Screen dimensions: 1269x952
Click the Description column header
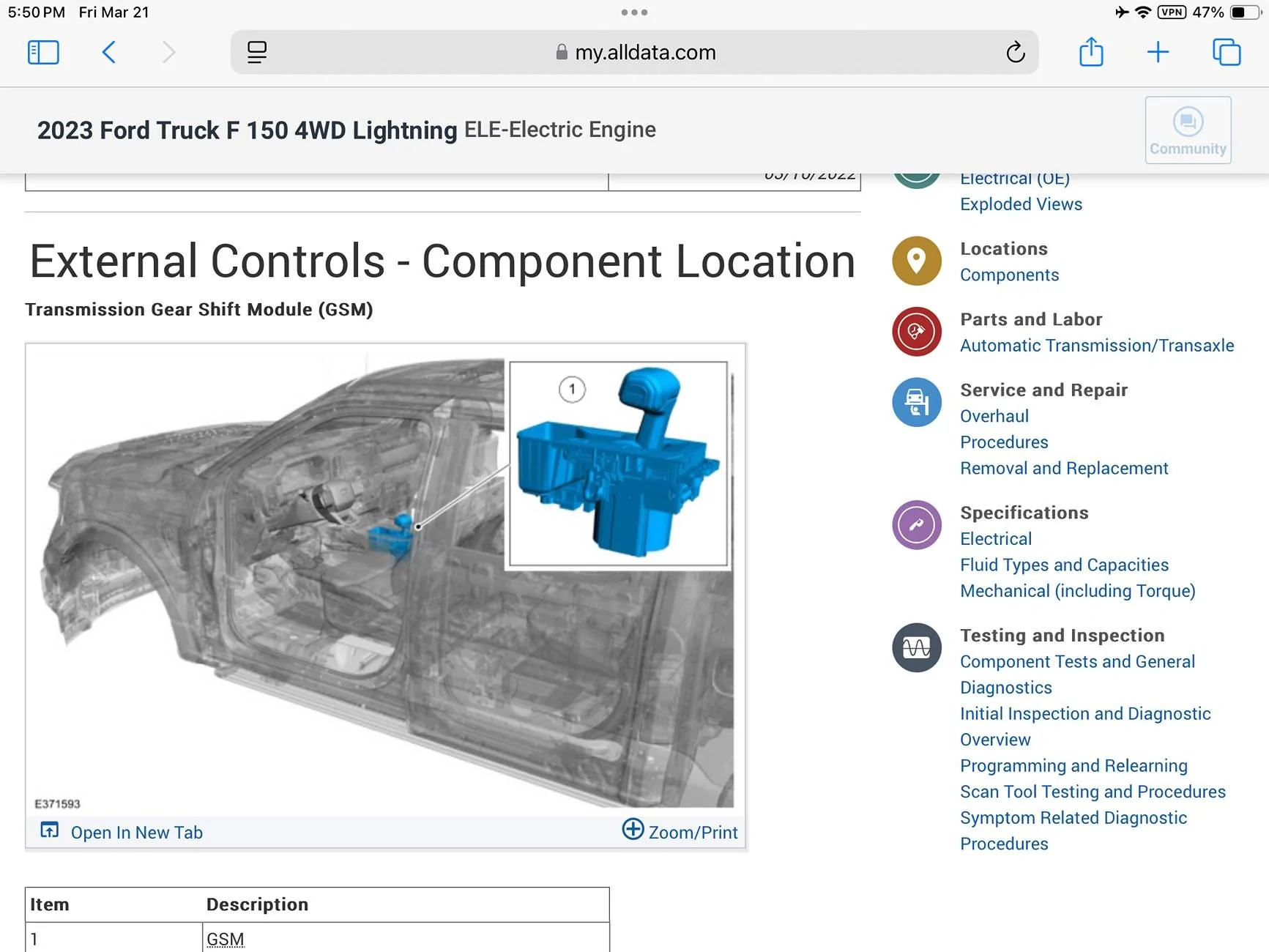tap(257, 905)
